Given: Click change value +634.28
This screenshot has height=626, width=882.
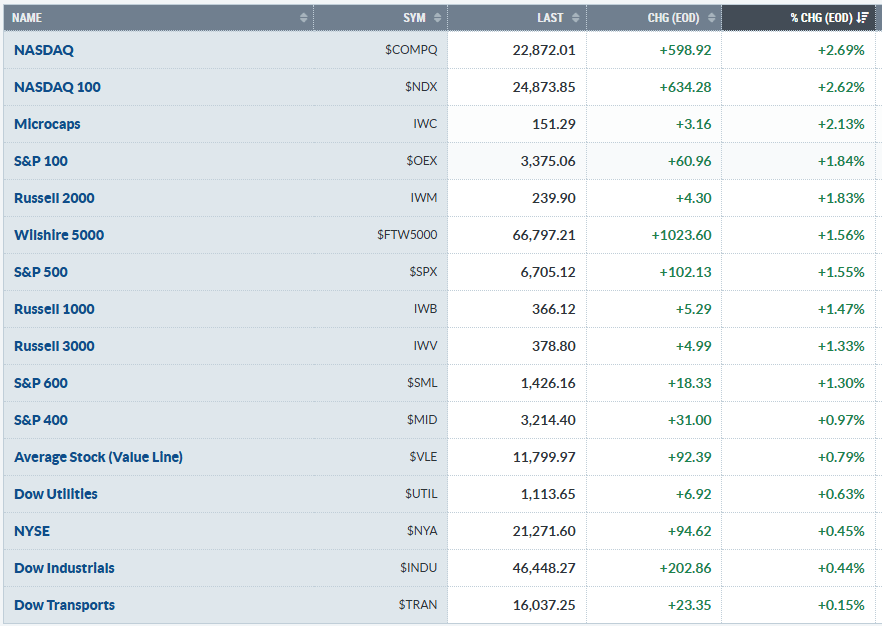Looking at the screenshot, I should [x=686, y=87].
